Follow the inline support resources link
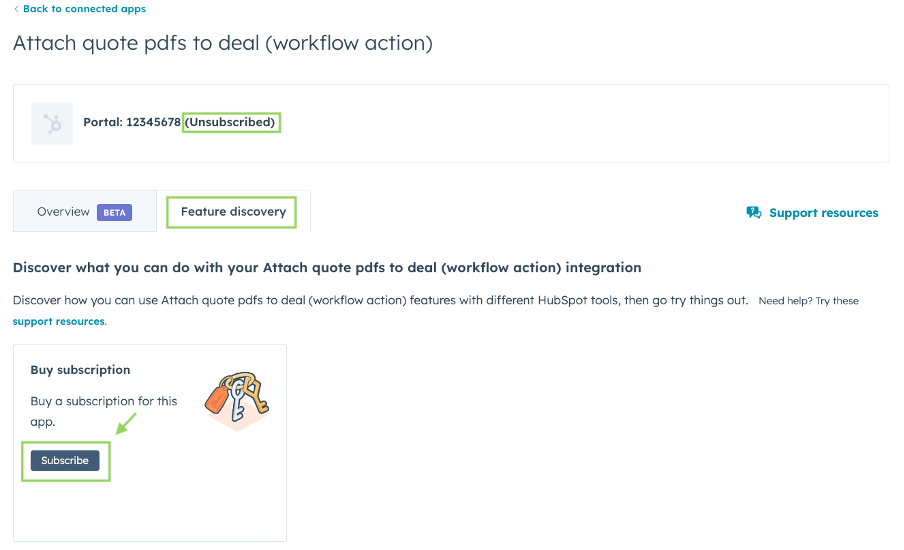 (58, 321)
